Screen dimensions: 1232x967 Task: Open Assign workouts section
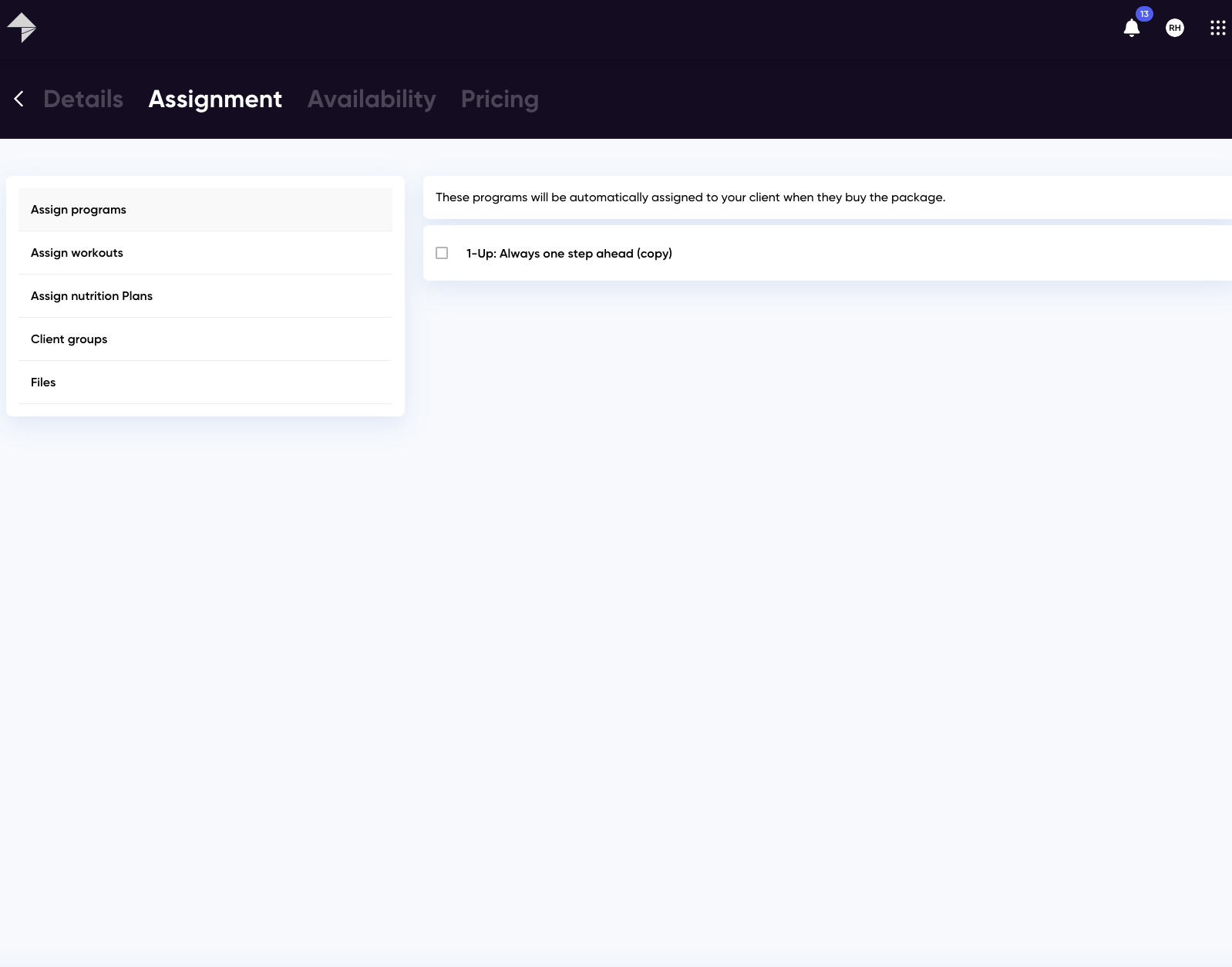point(205,253)
